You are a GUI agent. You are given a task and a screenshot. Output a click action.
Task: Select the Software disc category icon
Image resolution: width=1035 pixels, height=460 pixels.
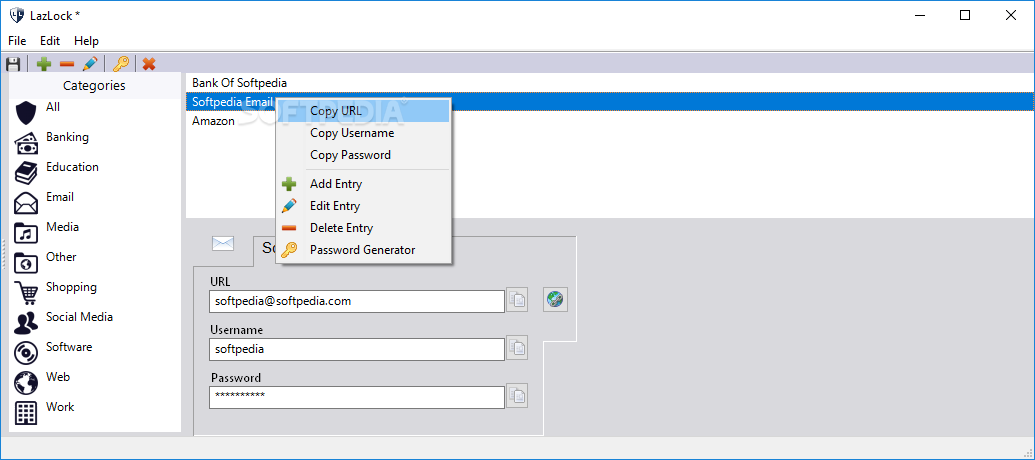26,353
